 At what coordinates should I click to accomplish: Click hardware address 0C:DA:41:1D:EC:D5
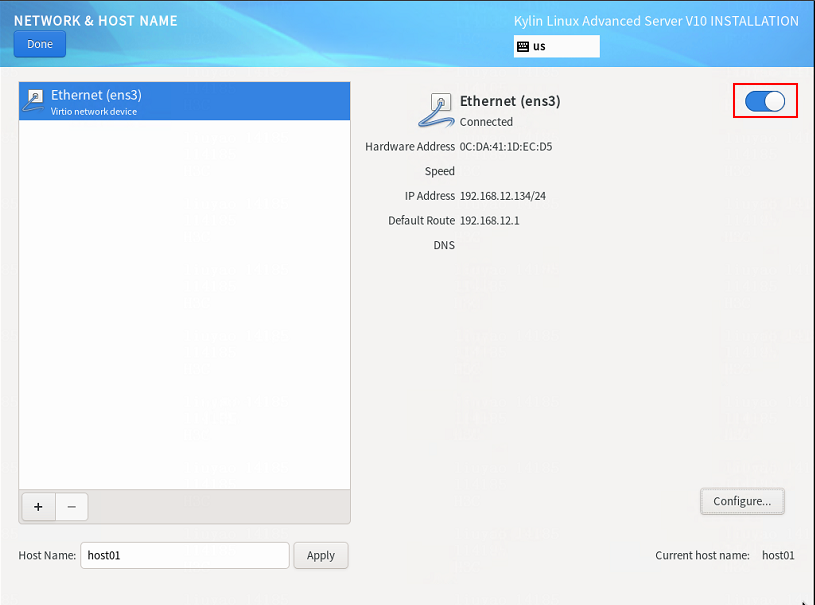click(506, 147)
